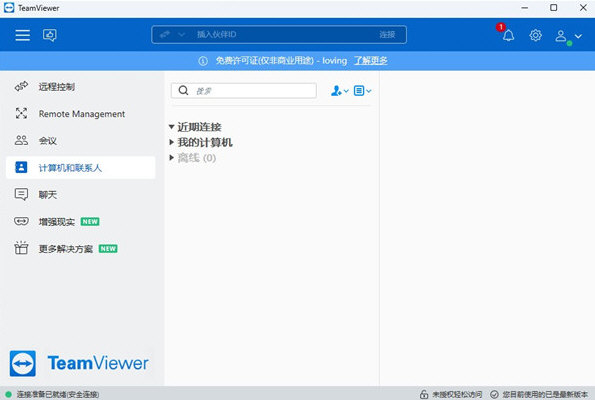The image size is (595, 400).
Task: Open the add contact dropdown
Action: tap(339, 91)
